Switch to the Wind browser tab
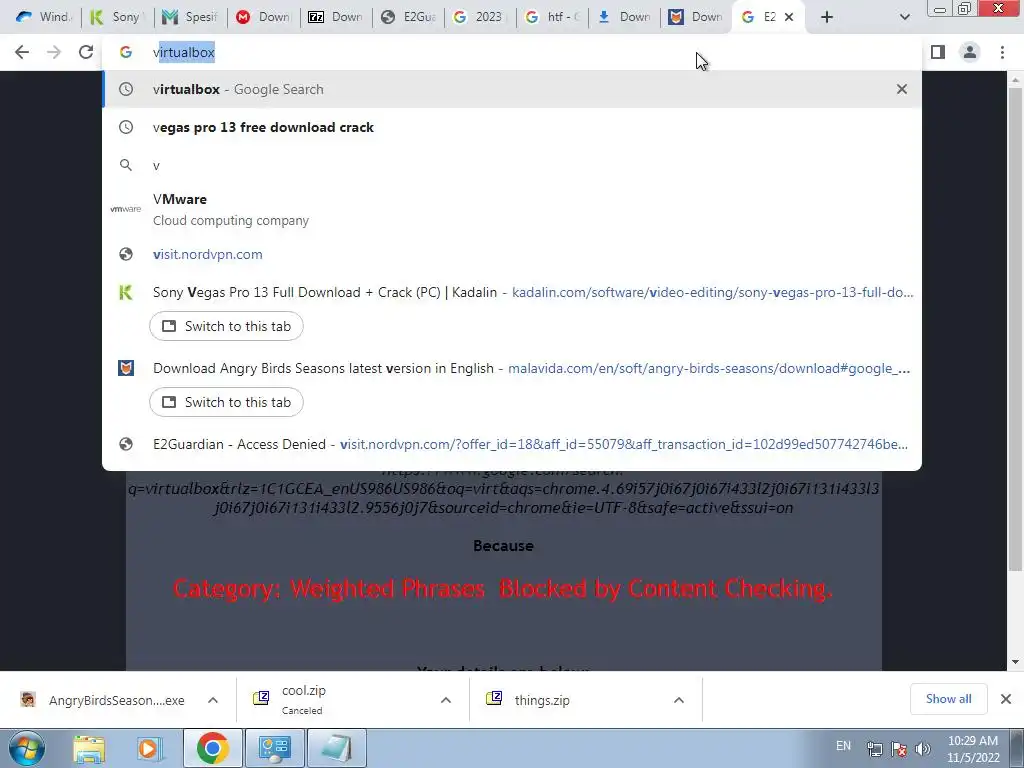 pyautogui.click(x=44, y=17)
